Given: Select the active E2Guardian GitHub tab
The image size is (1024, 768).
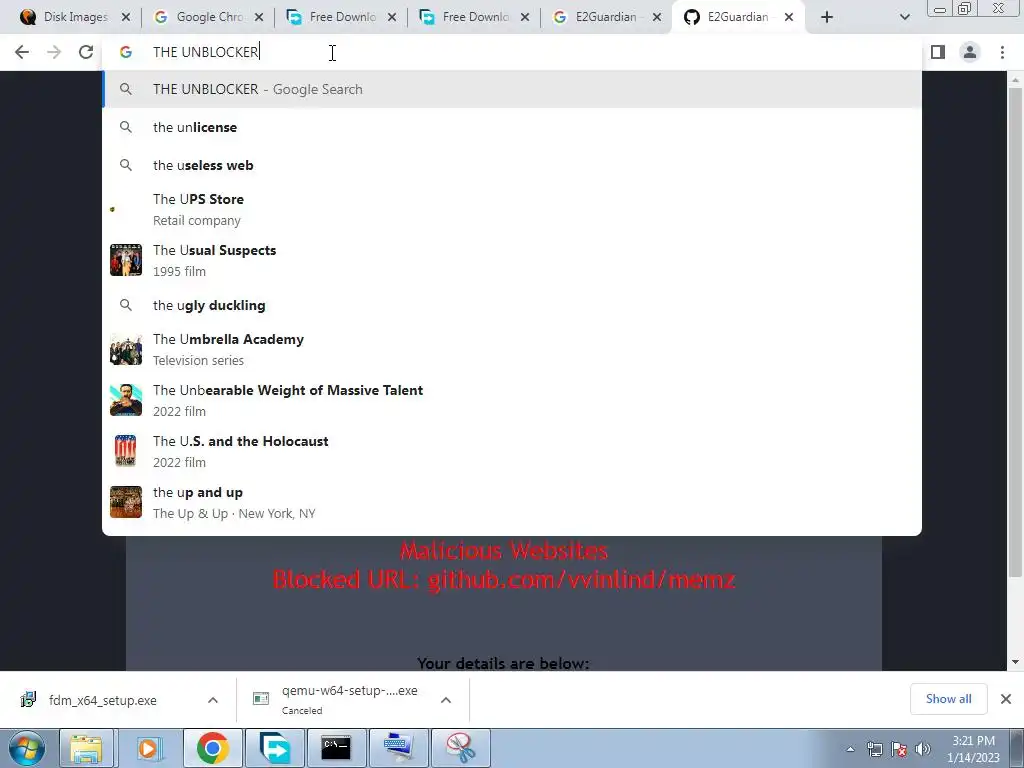Looking at the screenshot, I should [x=737, y=17].
